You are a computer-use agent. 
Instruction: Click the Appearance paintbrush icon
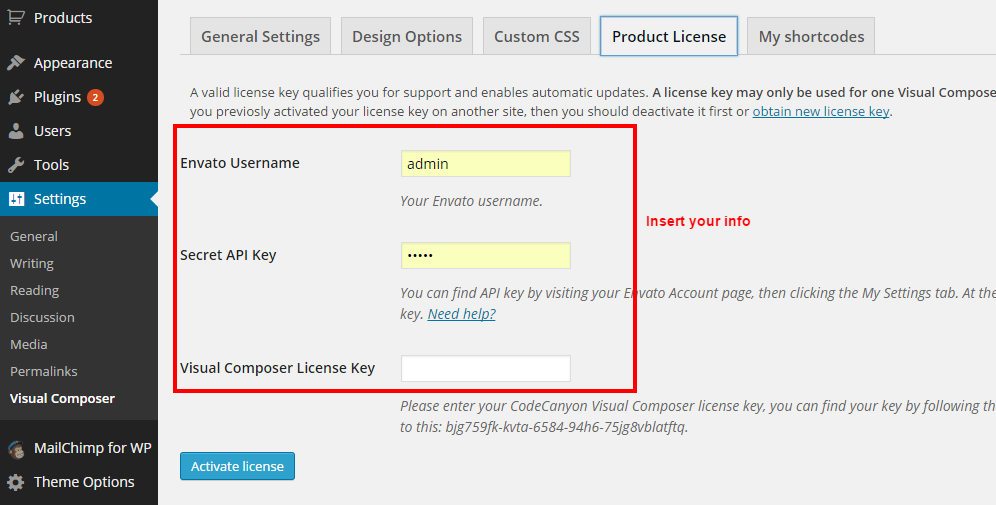click(x=16, y=63)
